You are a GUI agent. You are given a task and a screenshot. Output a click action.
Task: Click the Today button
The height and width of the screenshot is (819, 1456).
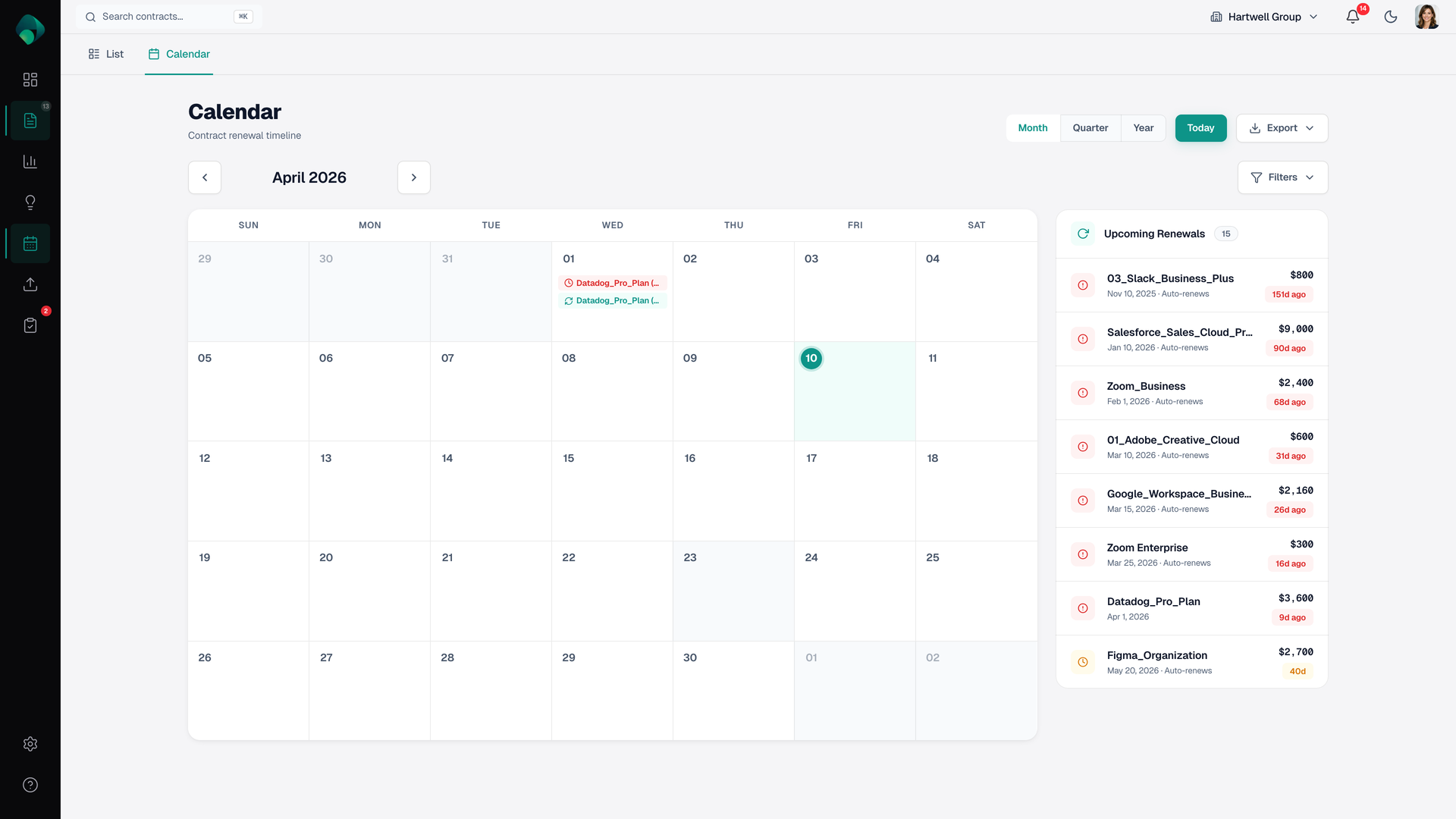click(x=1200, y=128)
